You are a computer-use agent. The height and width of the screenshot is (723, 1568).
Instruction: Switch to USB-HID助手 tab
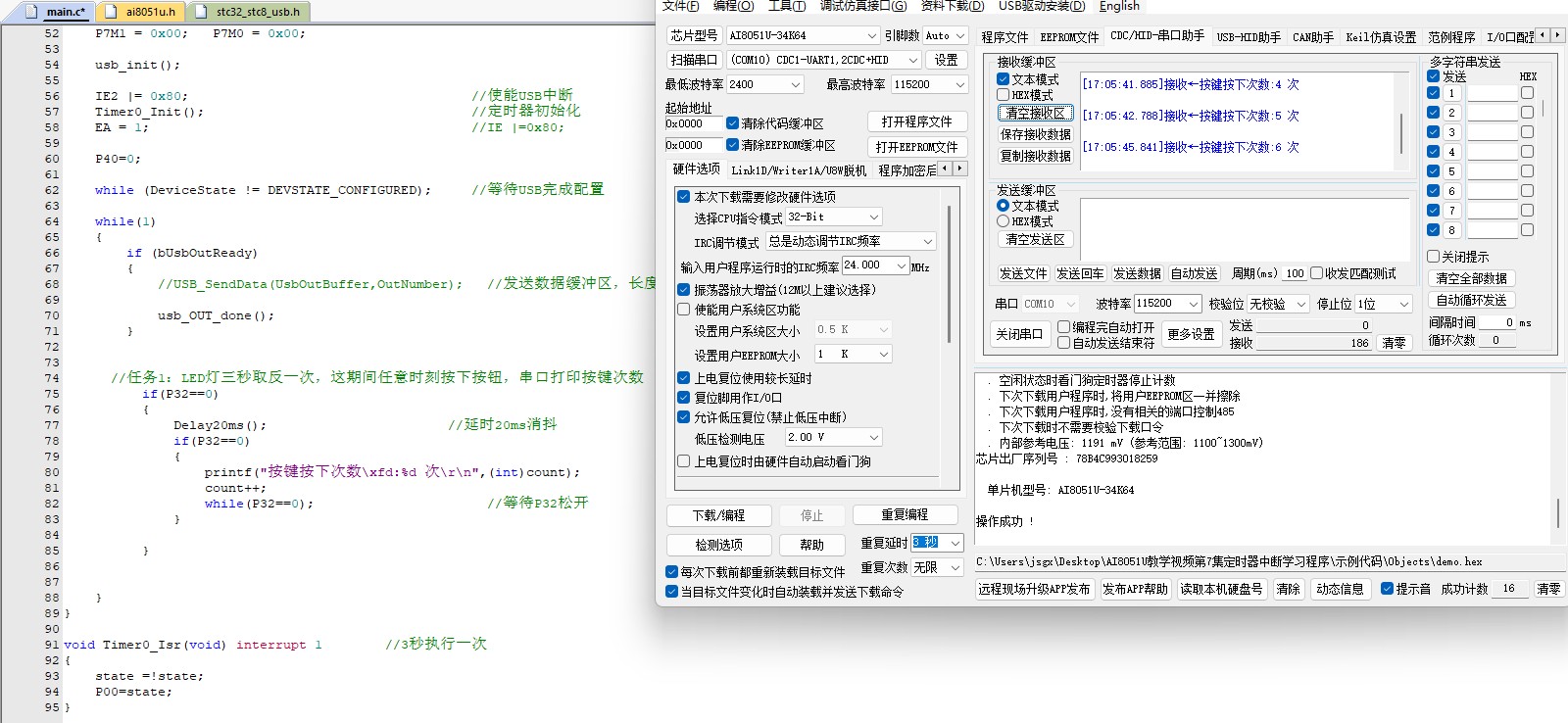point(1249,37)
